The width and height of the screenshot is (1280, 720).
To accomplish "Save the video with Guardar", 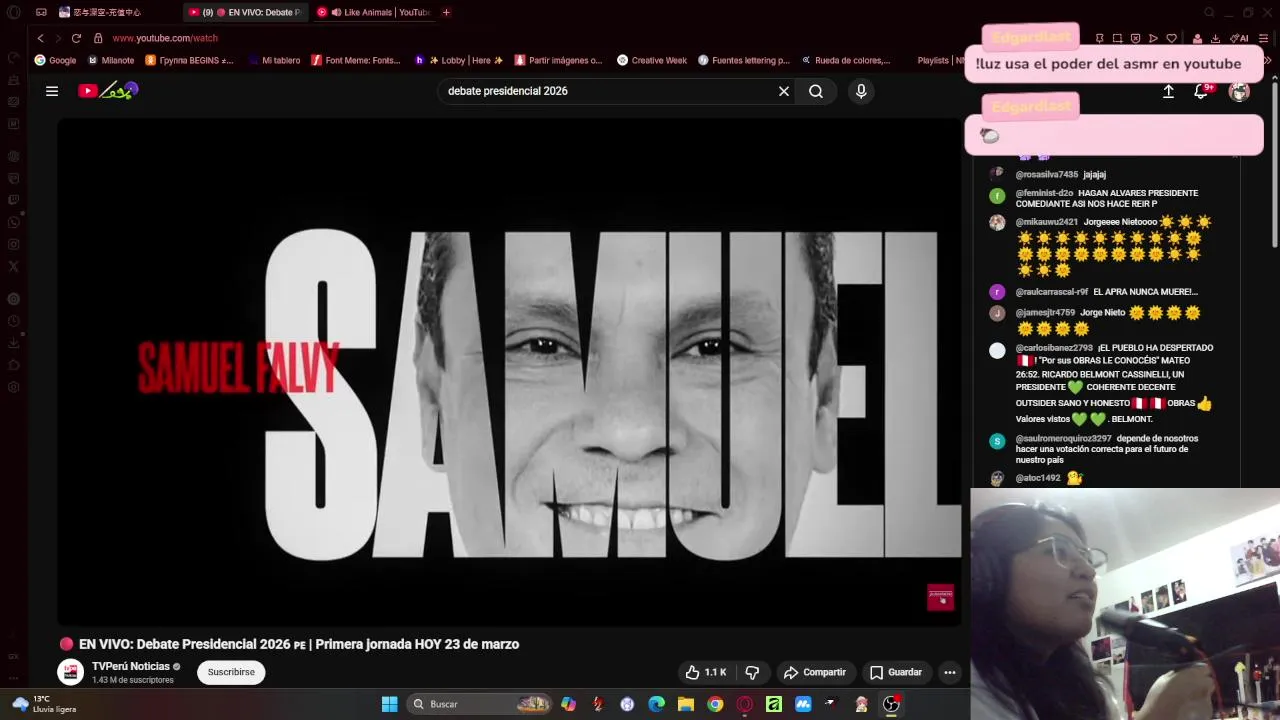I will [896, 672].
